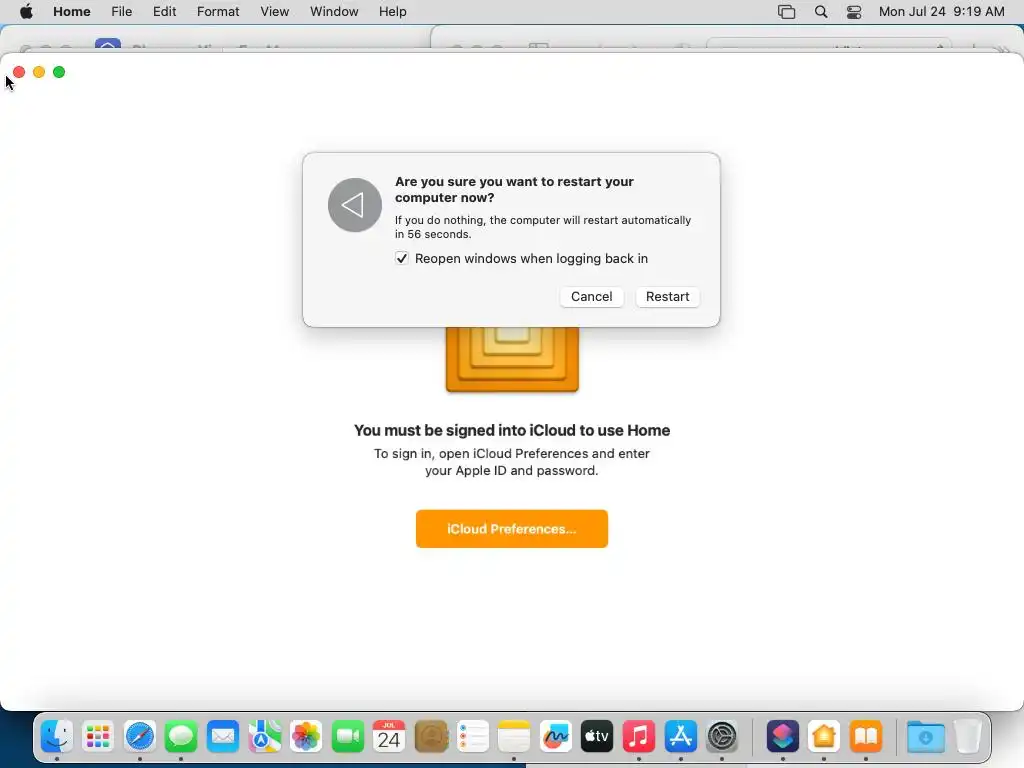1024x768 pixels.
Task: Confirm with the Restart button
Action: click(667, 296)
